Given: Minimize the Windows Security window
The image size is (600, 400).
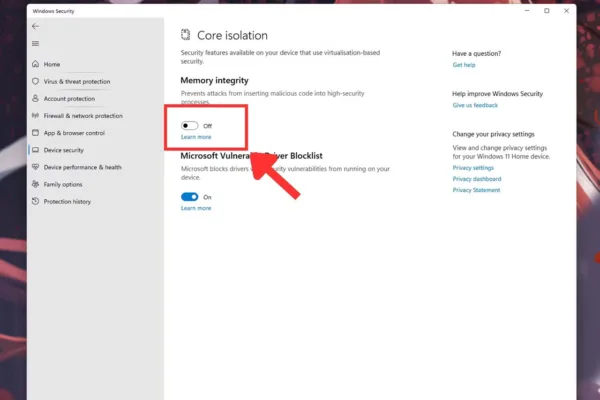Looking at the screenshot, I should coord(527,11).
